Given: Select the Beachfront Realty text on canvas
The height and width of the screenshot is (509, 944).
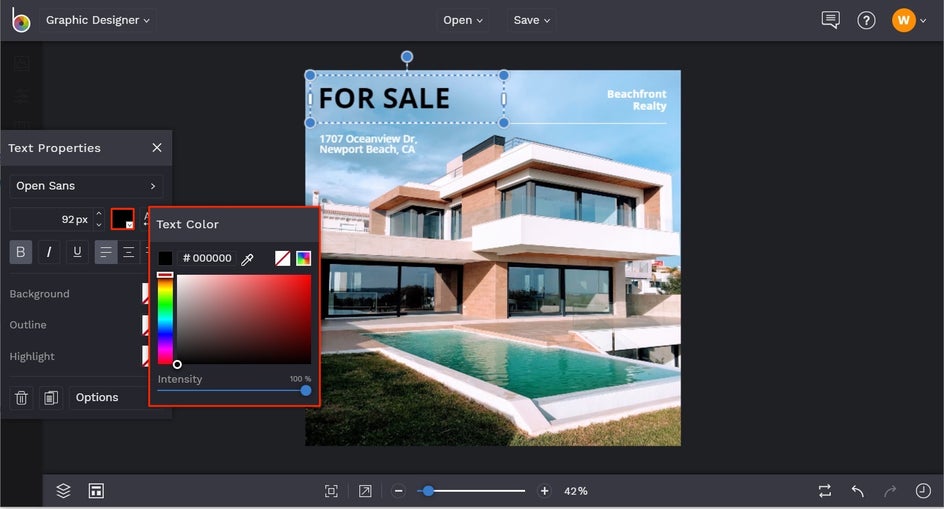Looking at the screenshot, I should (x=636, y=100).
